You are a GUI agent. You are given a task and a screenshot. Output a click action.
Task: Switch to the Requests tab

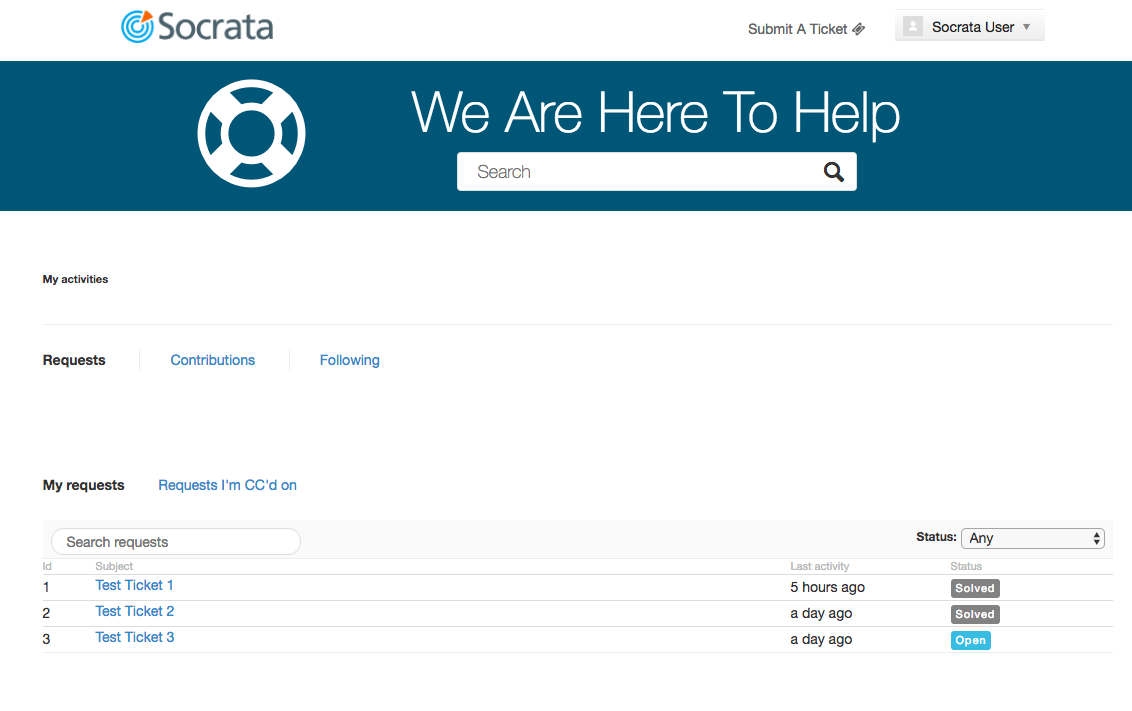(x=74, y=360)
